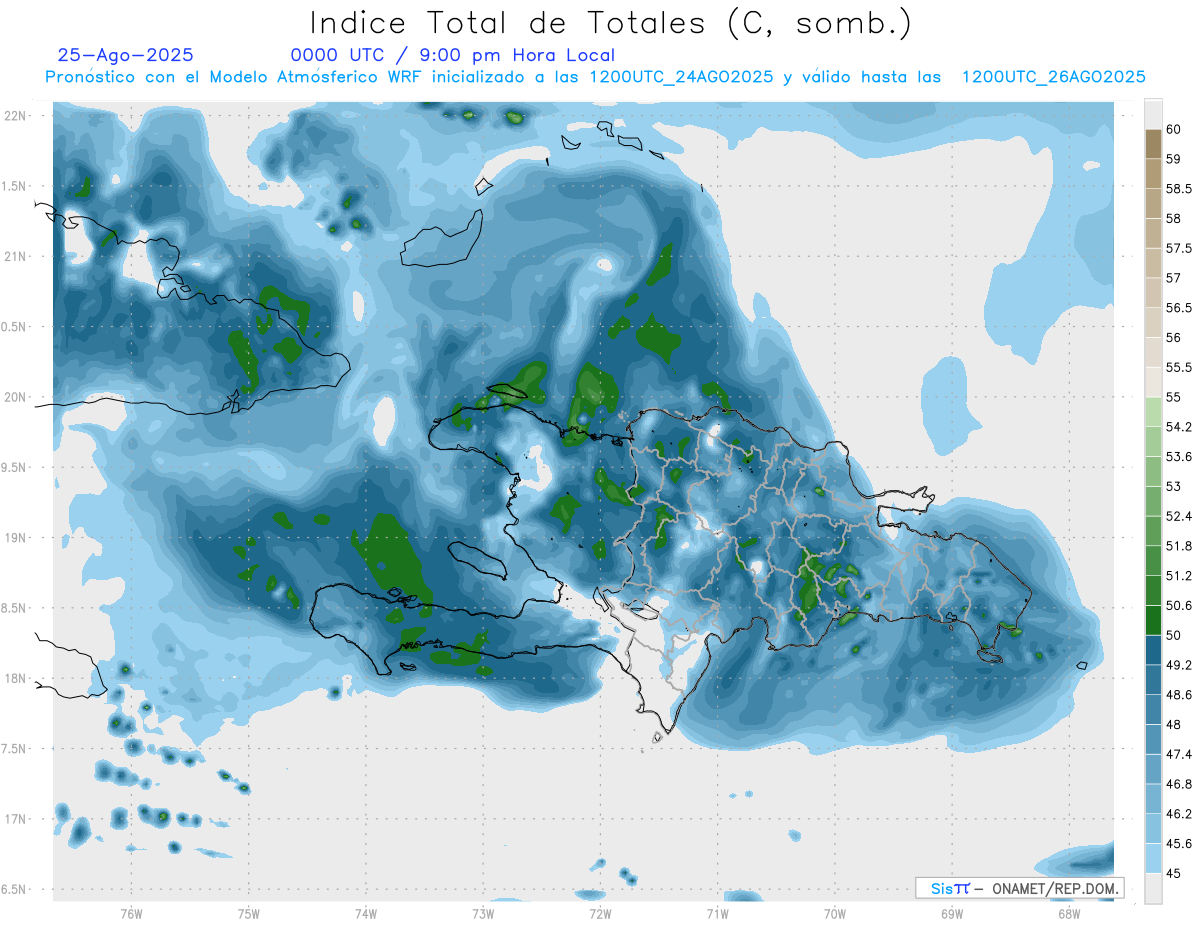Click the latitude label '0.5N'
1200x927 pixels.
15,327
